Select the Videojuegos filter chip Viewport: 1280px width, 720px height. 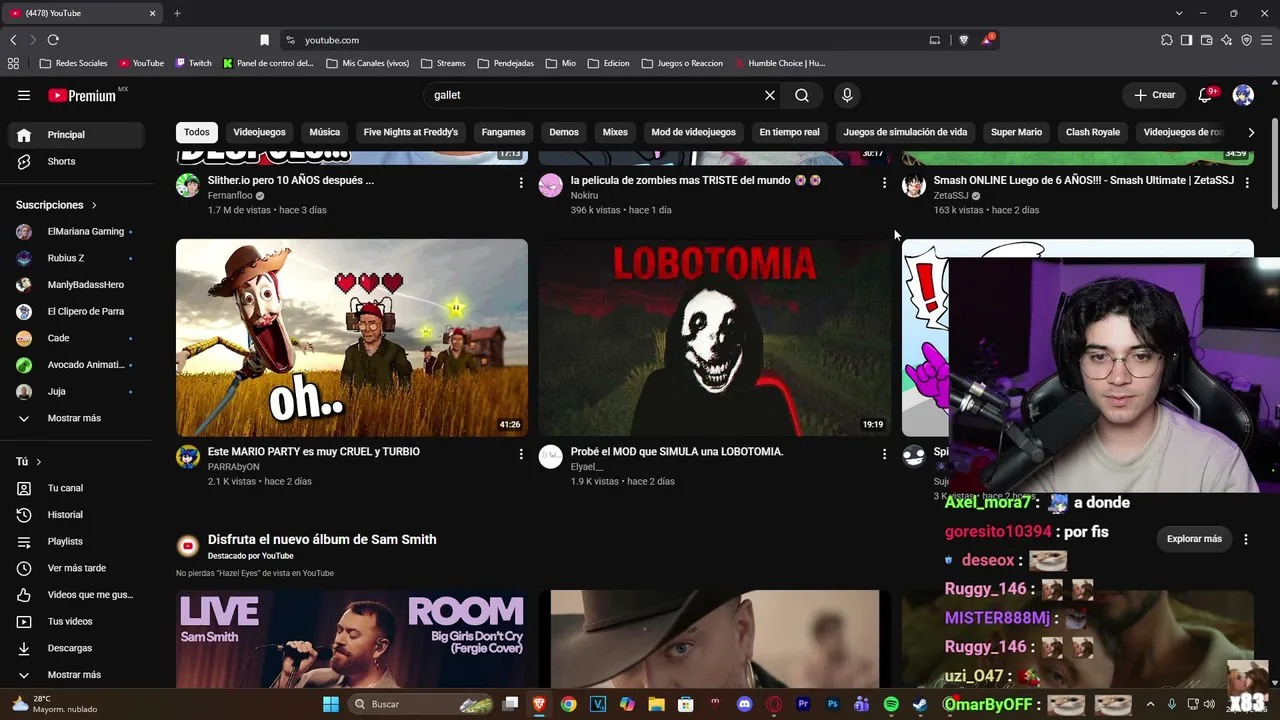(260, 132)
